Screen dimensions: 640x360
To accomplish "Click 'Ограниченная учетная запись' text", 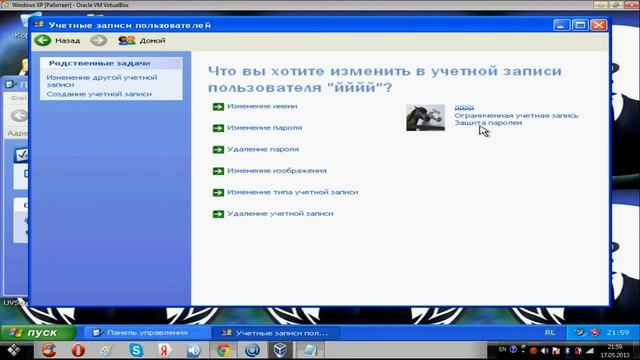I will pyautogui.click(x=516, y=116).
